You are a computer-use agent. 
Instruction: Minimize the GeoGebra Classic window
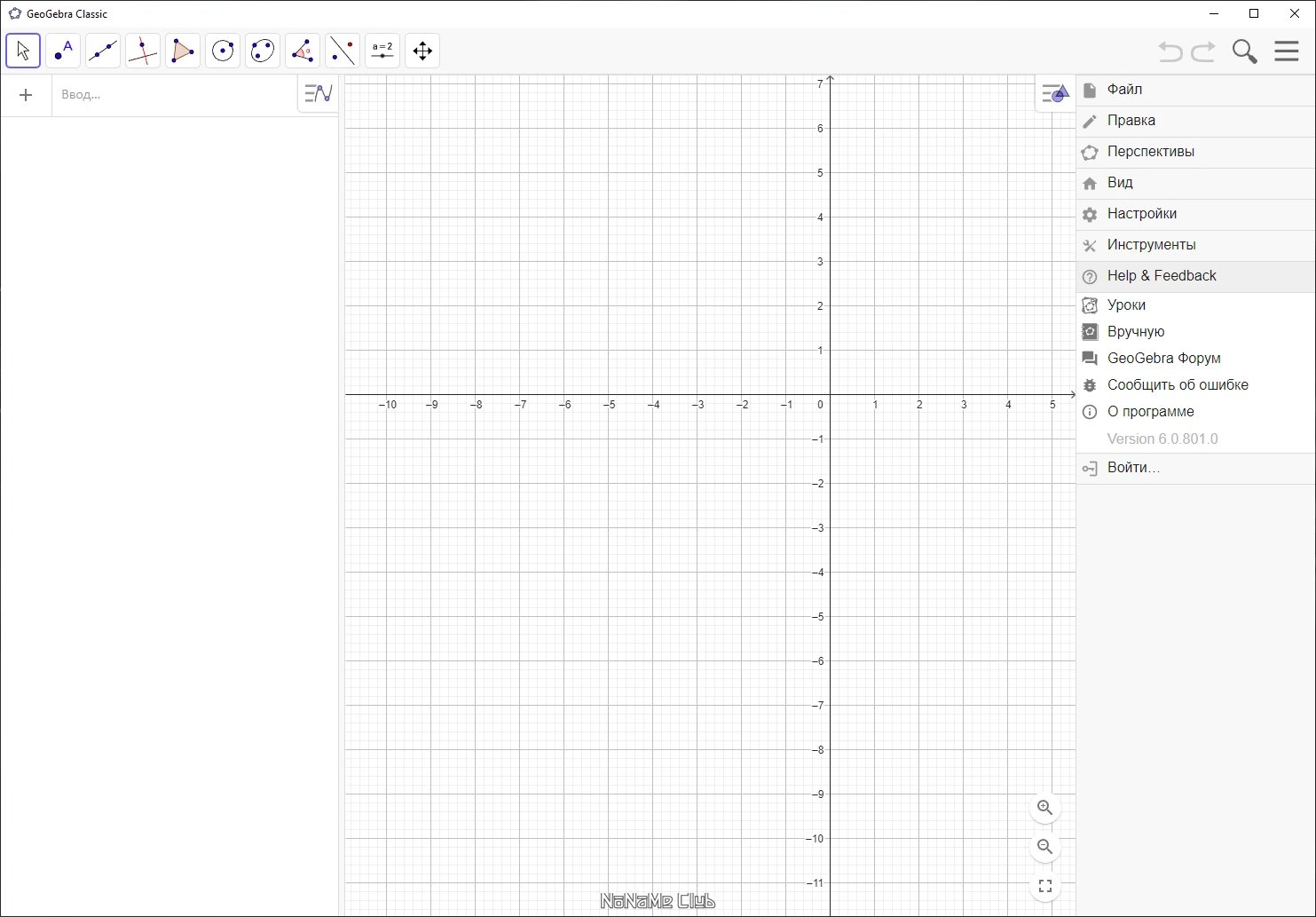(x=1214, y=13)
